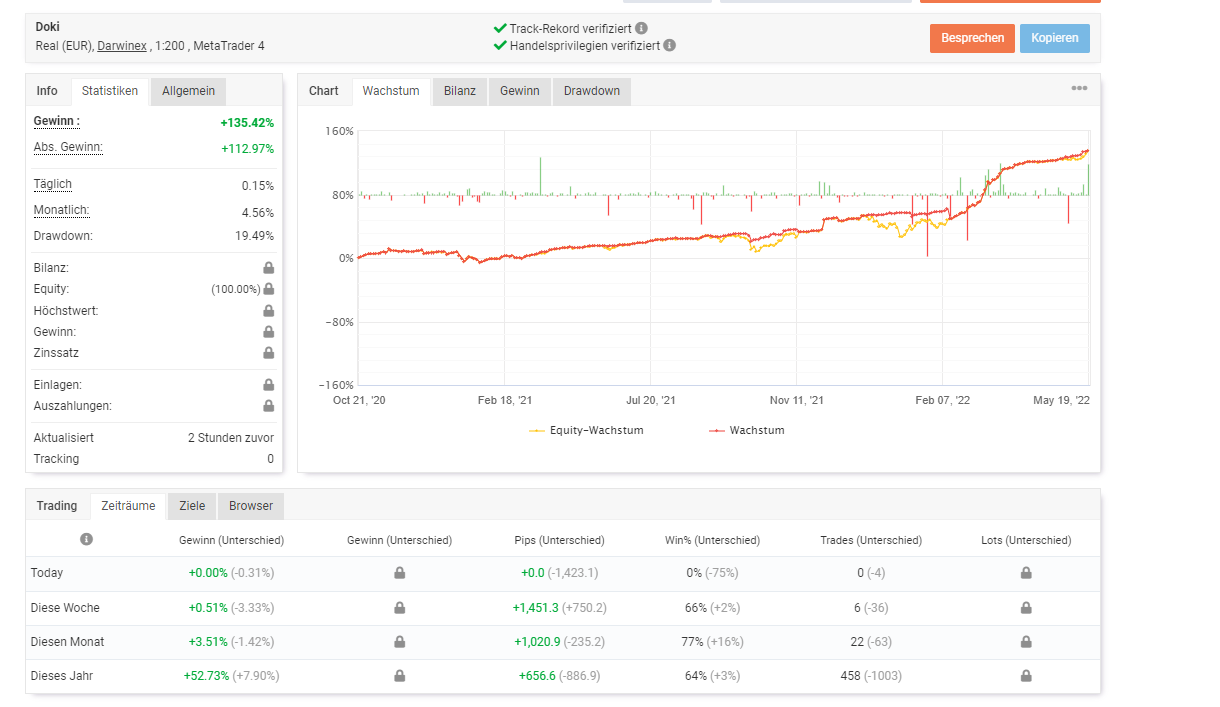Click the Today row label
Viewport: 1220px width, 707px height.
47,573
